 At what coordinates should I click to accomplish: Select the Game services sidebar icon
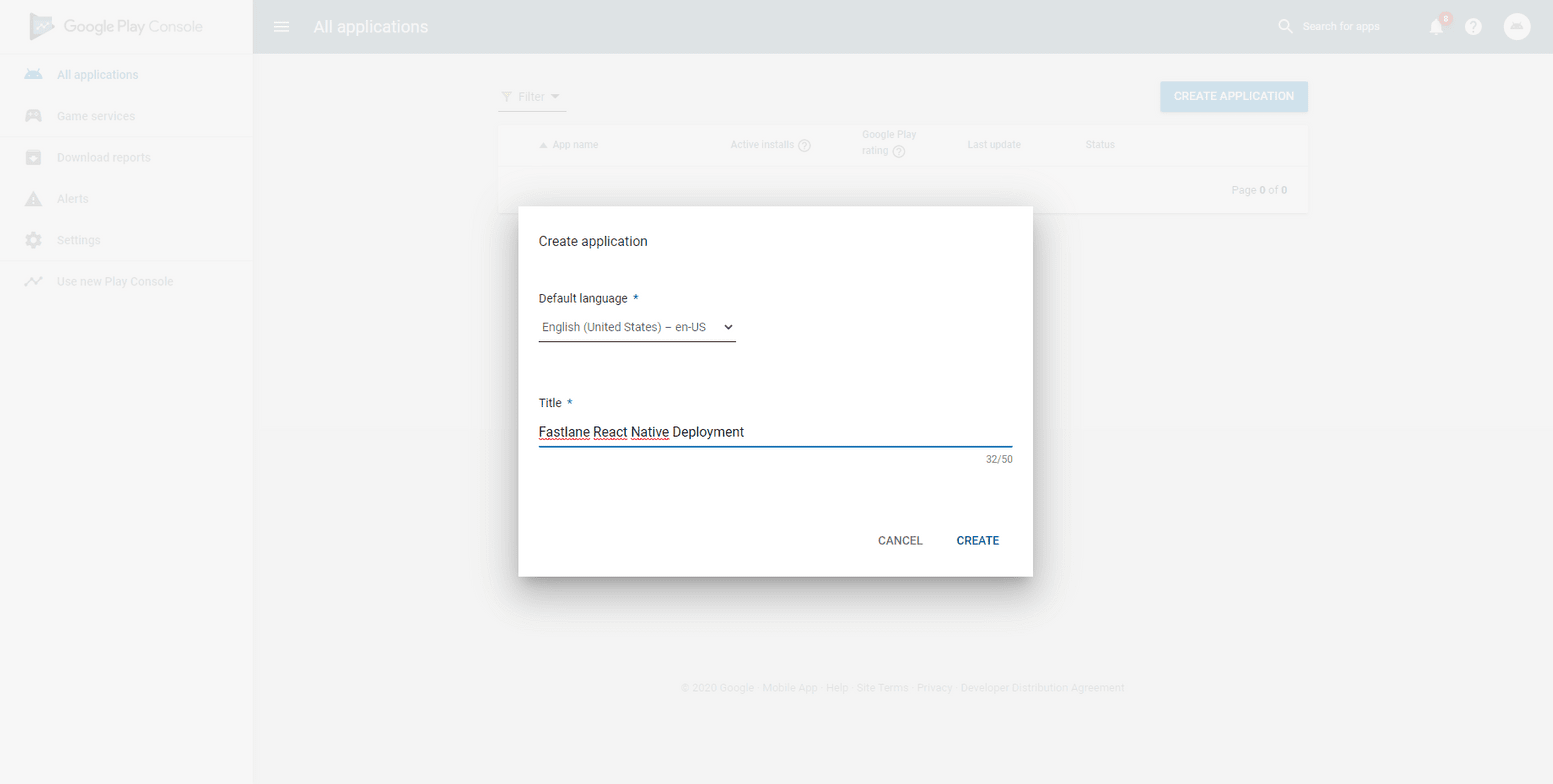[33, 115]
